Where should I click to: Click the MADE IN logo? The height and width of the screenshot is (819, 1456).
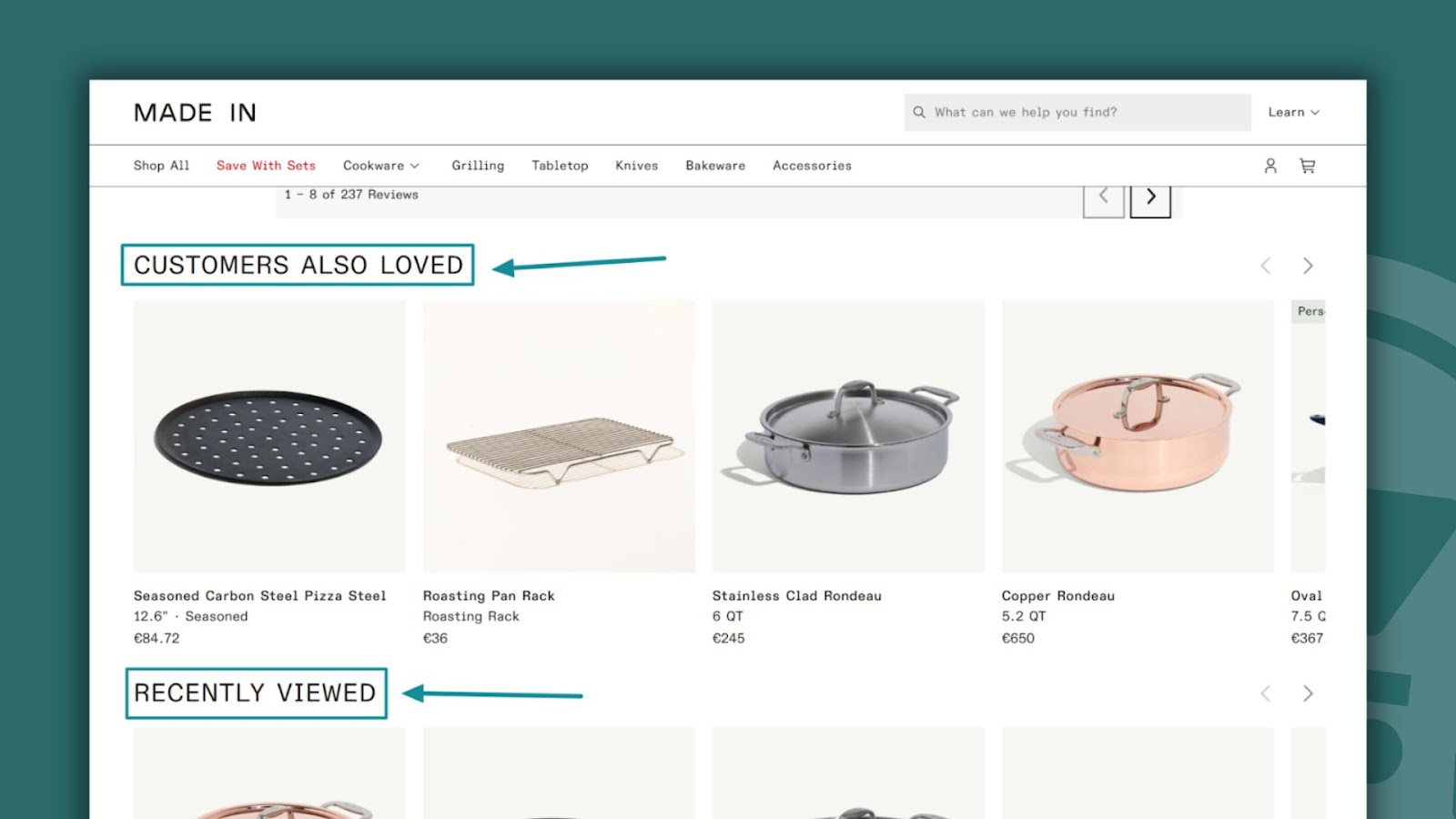[x=195, y=113]
